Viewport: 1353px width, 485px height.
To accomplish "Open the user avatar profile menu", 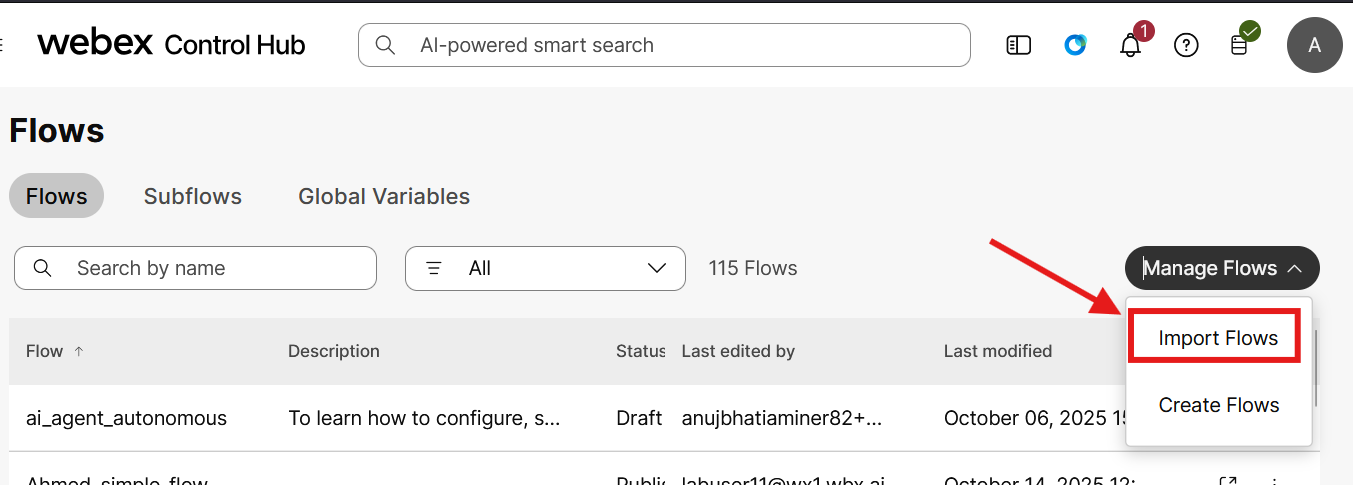I will click(1314, 45).
